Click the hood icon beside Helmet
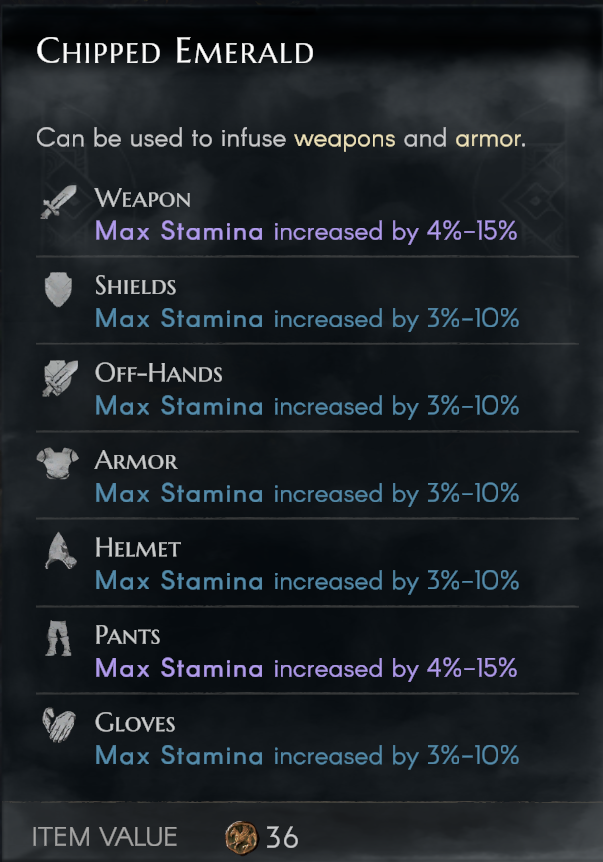The image size is (603, 862). (59, 550)
